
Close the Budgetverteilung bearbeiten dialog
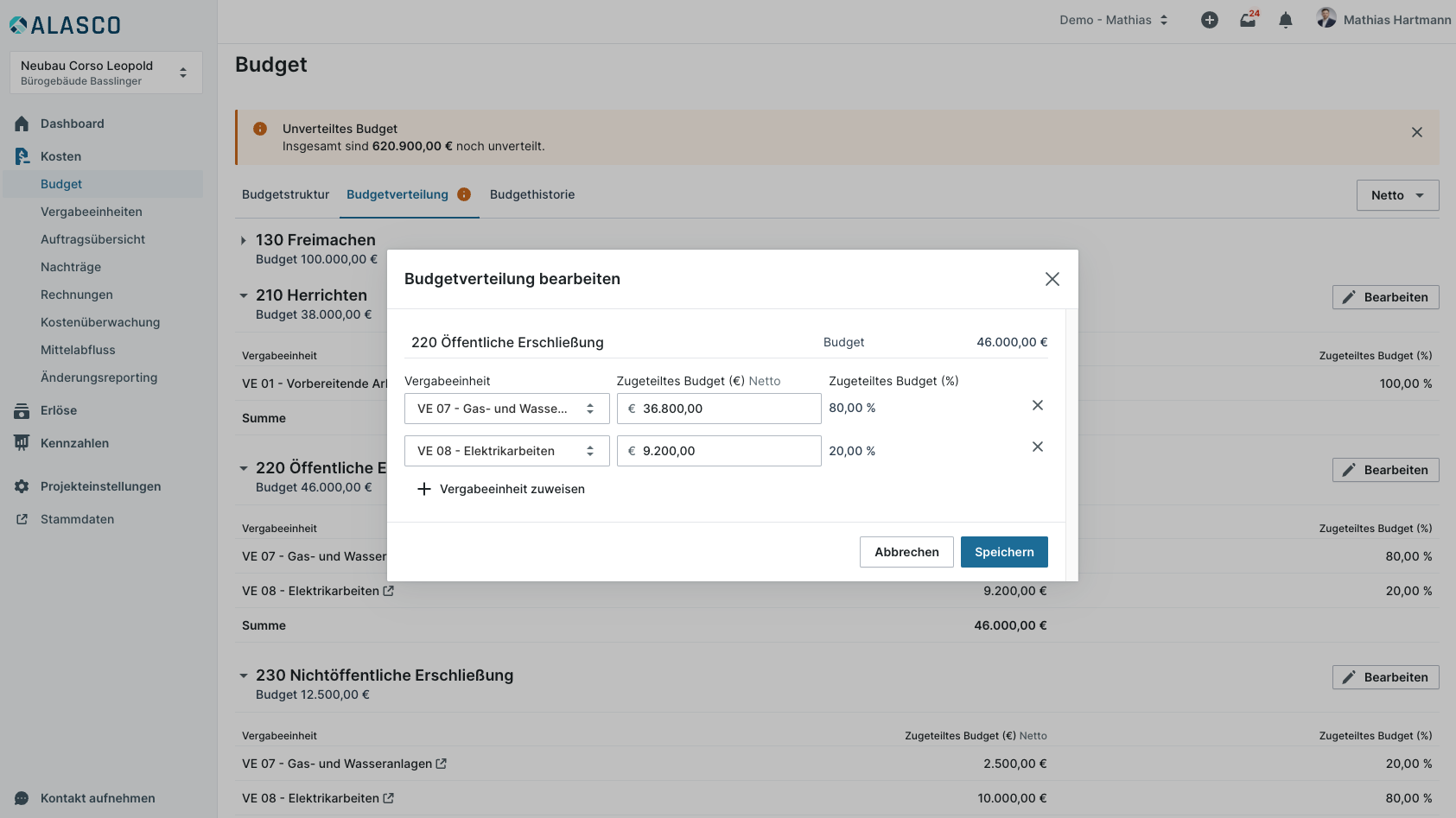click(x=1052, y=279)
